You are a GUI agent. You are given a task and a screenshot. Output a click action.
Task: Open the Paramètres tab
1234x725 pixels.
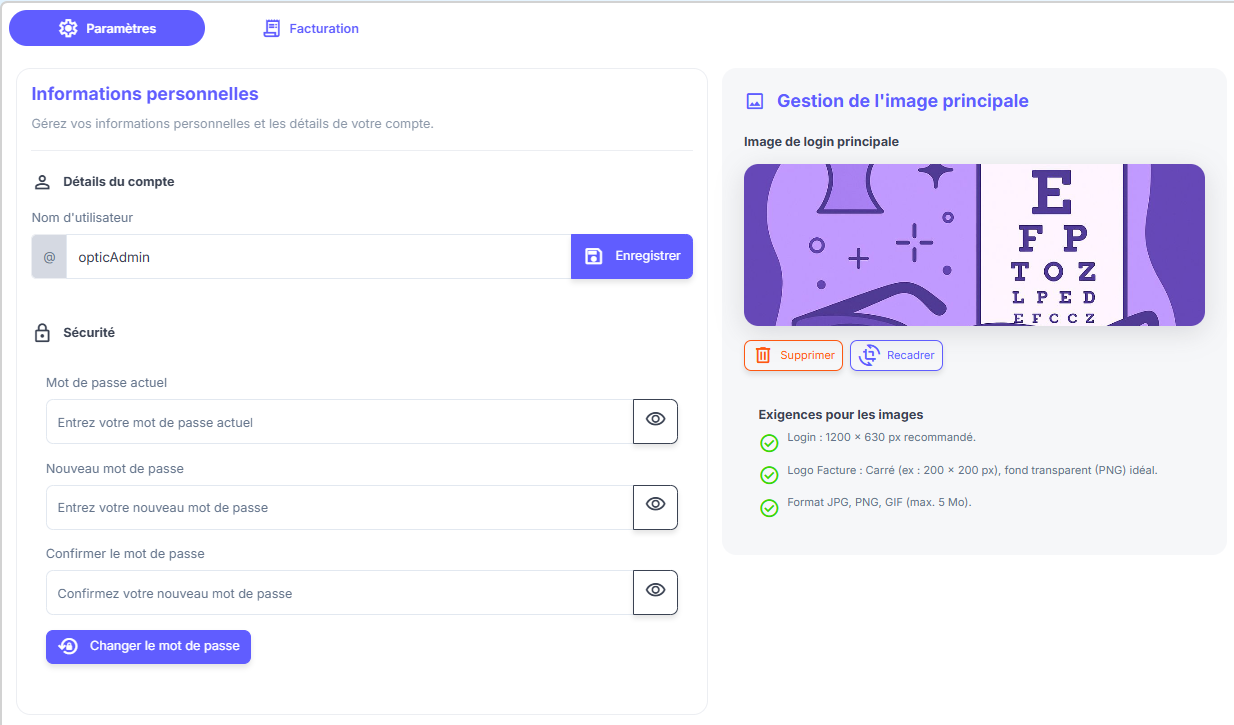pos(107,28)
